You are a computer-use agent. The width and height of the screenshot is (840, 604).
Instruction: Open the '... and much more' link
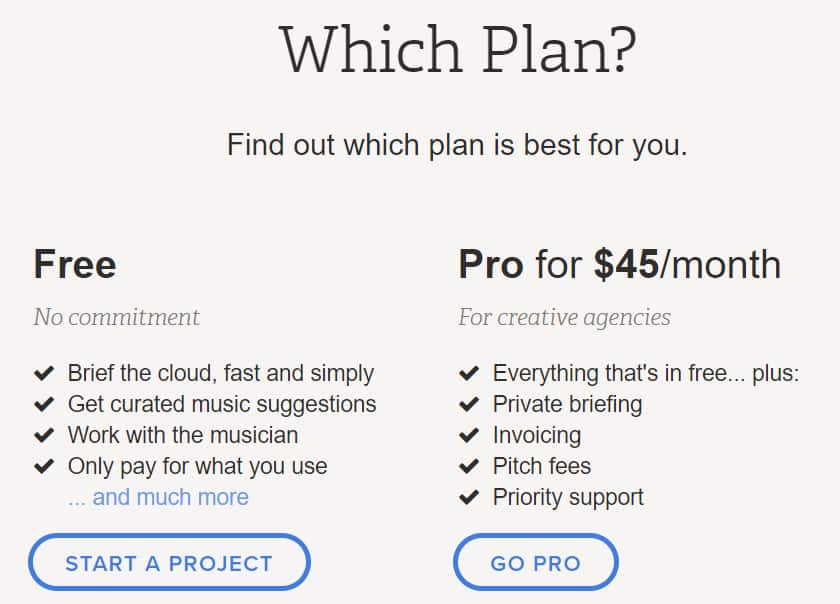click(x=158, y=497)
